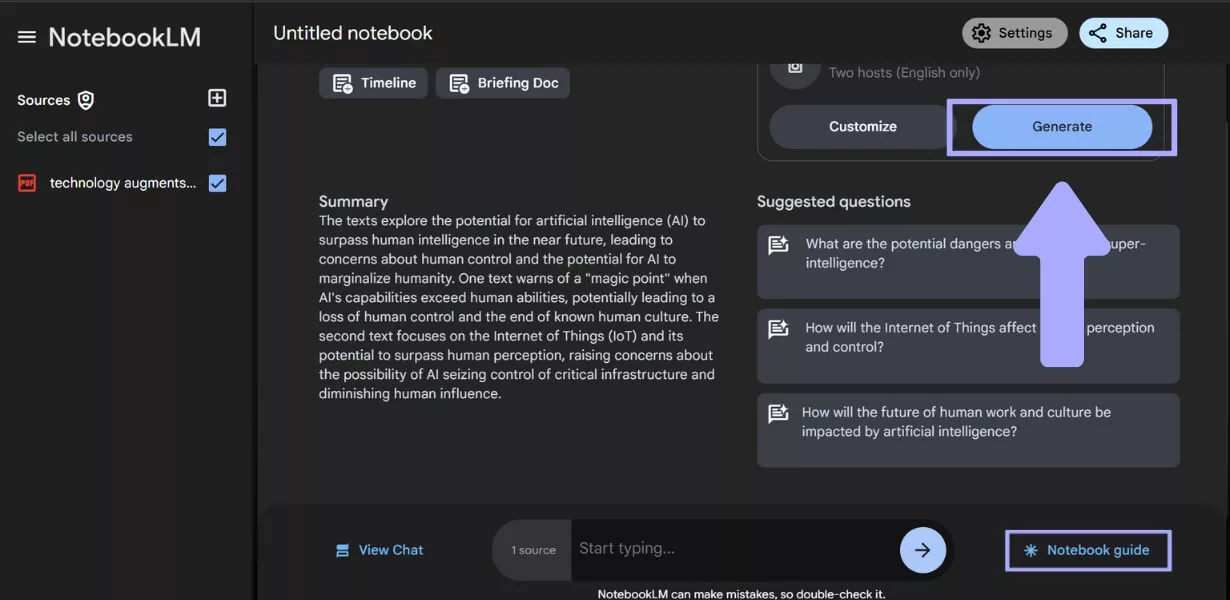1230x600 pixels.
Task: Click the Share icon in the top bar
Action: coord(1098,32)
